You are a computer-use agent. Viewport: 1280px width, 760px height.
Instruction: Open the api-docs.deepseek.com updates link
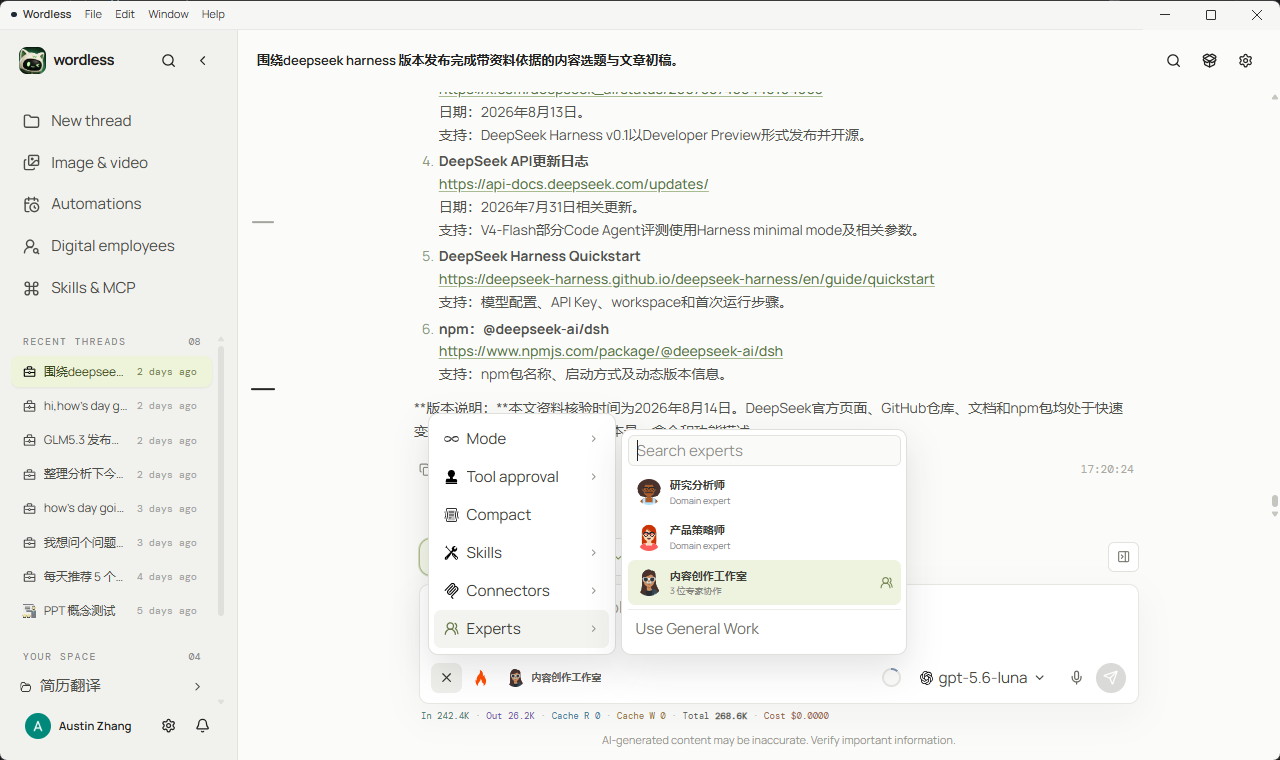click(x=573, y=184)
